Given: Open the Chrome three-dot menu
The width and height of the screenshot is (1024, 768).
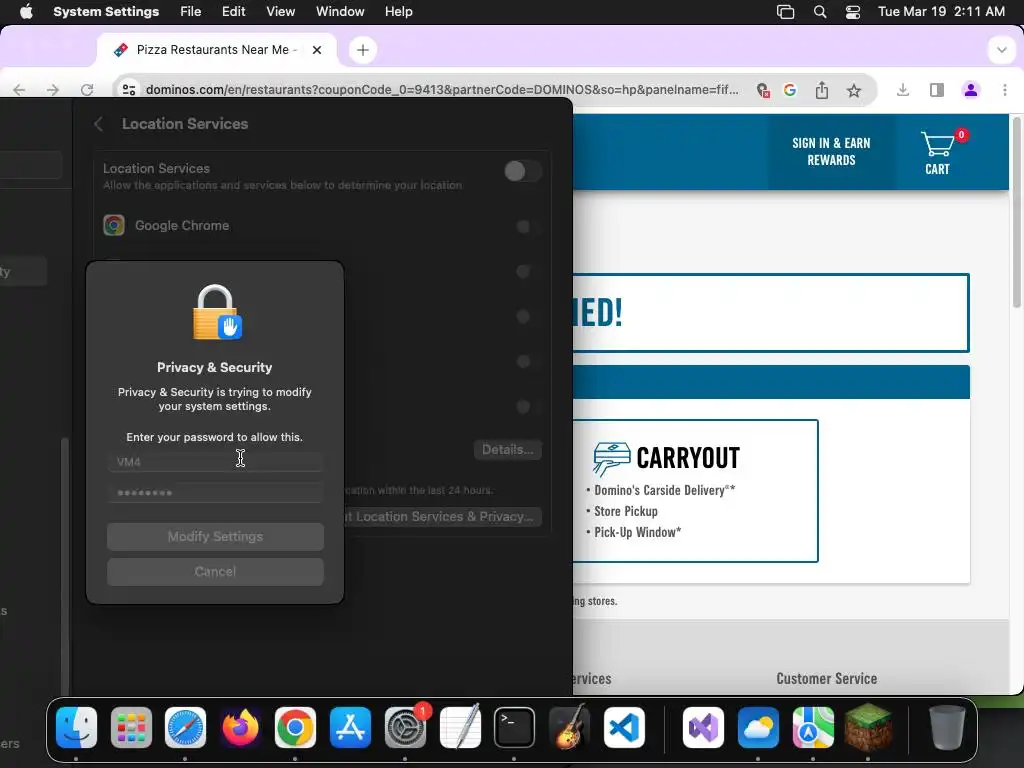Looking at the screenshot, I should (1004, 90).
